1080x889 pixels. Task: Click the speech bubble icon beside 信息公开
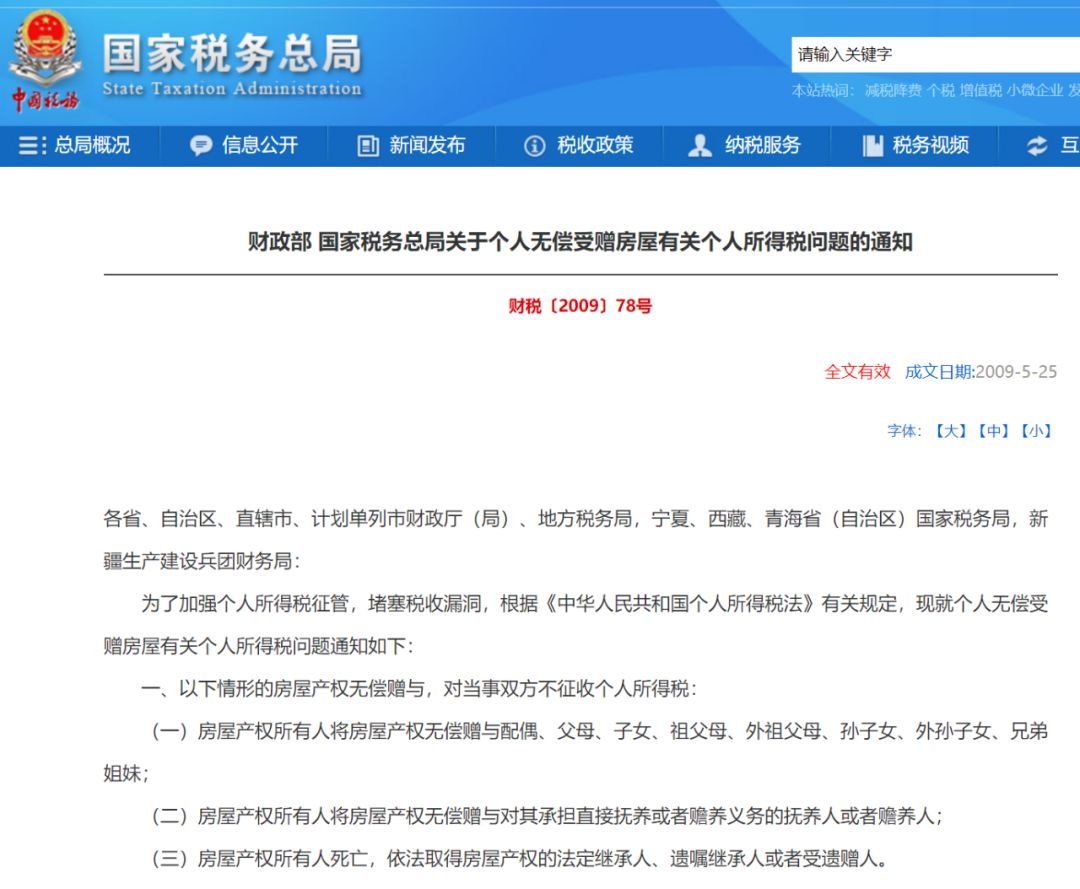click(201, 145)
